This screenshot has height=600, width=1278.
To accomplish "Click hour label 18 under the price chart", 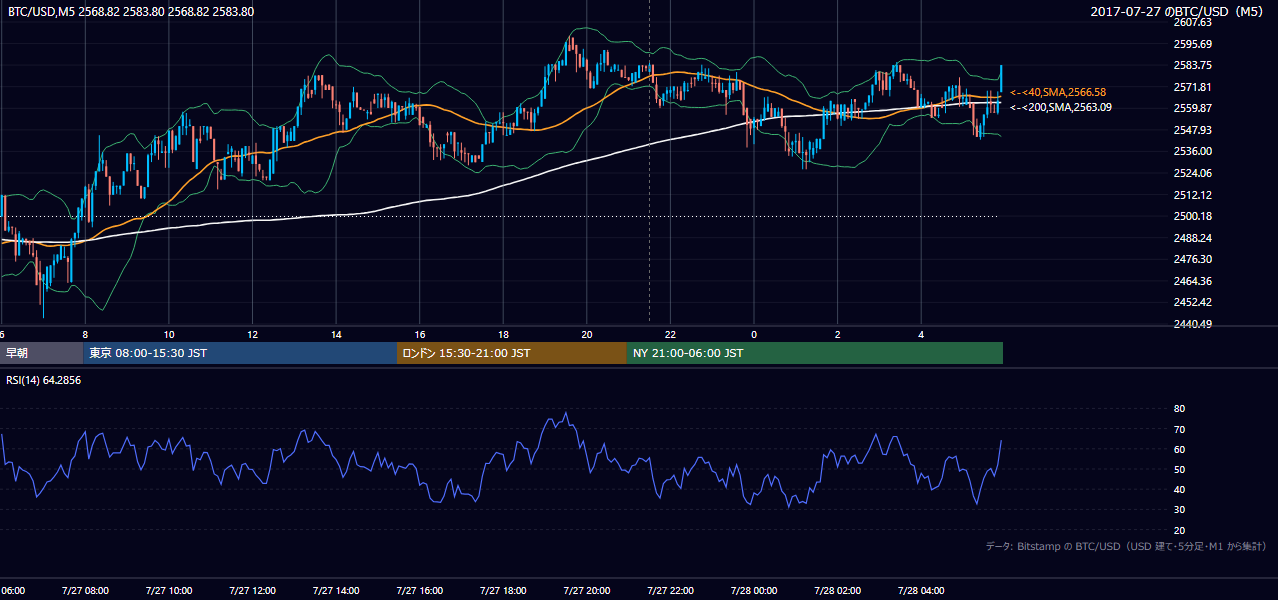I will point(503,335).
